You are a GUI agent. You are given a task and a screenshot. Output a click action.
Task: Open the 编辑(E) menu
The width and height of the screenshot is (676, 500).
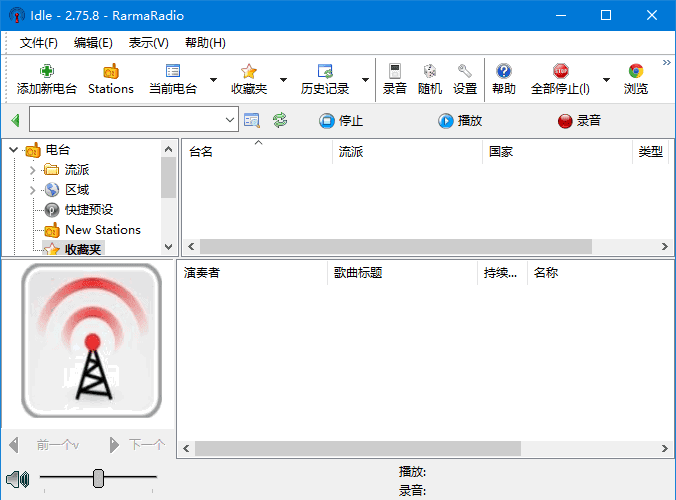point(93,43)
